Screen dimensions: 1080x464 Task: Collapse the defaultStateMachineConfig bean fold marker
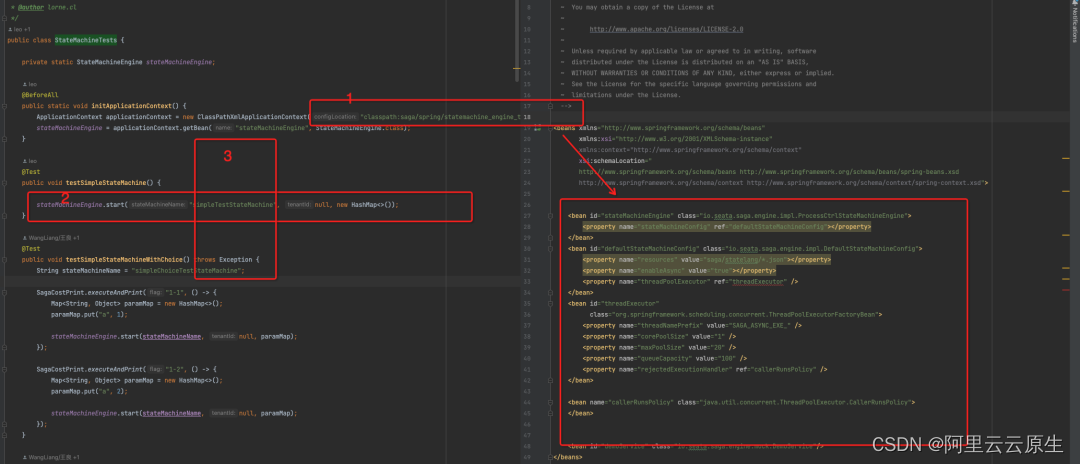click(550, 248)
